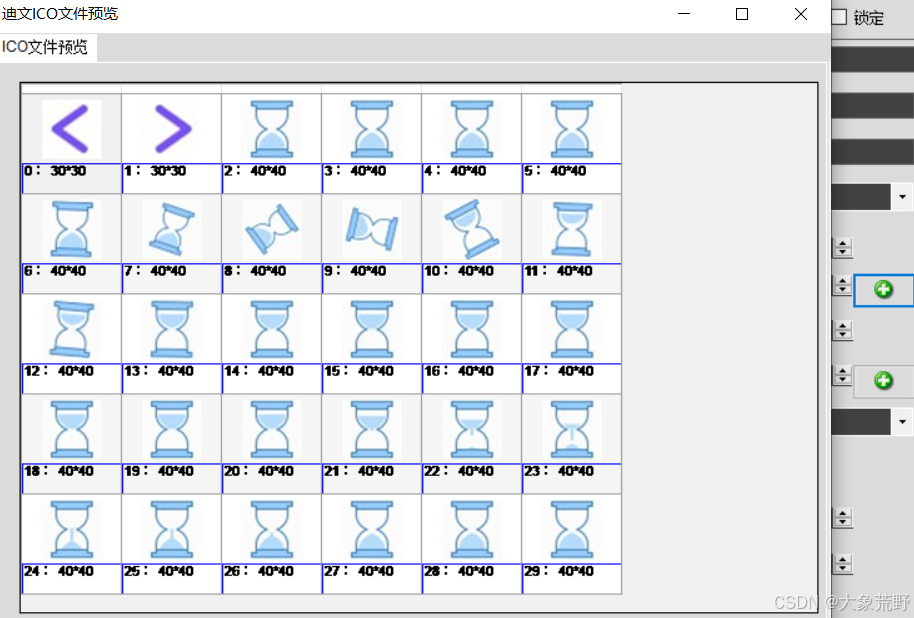Screen dimensions: 914x618
Task: Choose hourglass icon number 19
Action: (x=171, y=430)
